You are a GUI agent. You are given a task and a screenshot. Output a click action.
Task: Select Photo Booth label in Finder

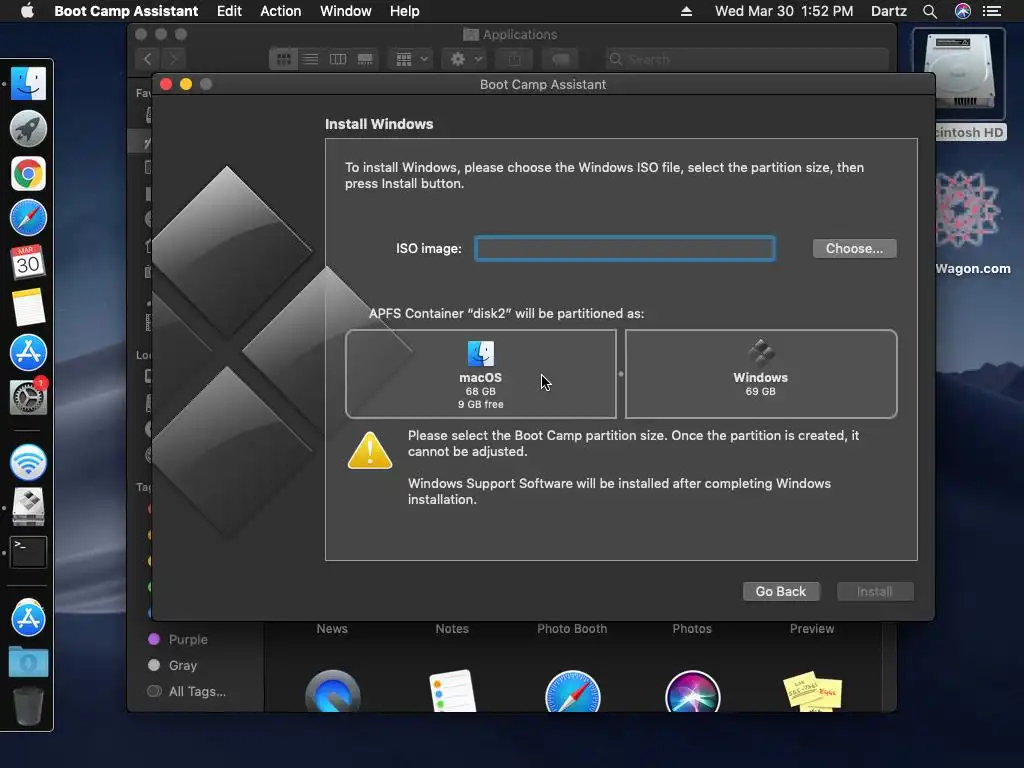click(x=572, y=628)
